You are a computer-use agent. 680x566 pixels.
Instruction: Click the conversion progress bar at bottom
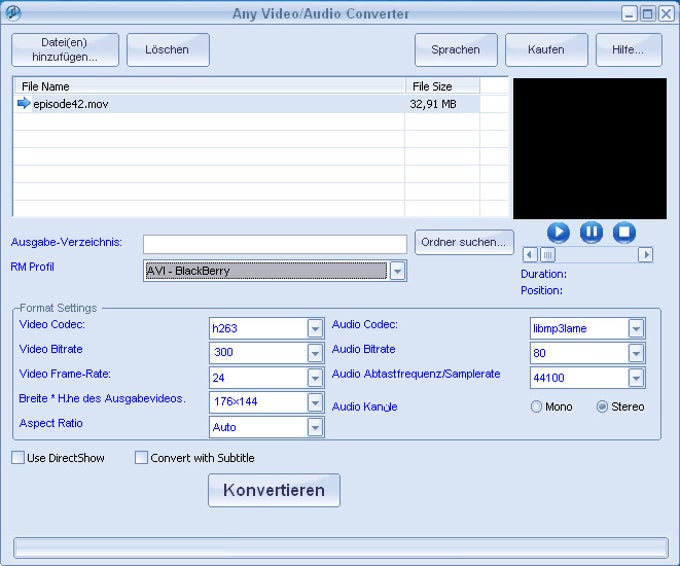click(x=341, y=547)
